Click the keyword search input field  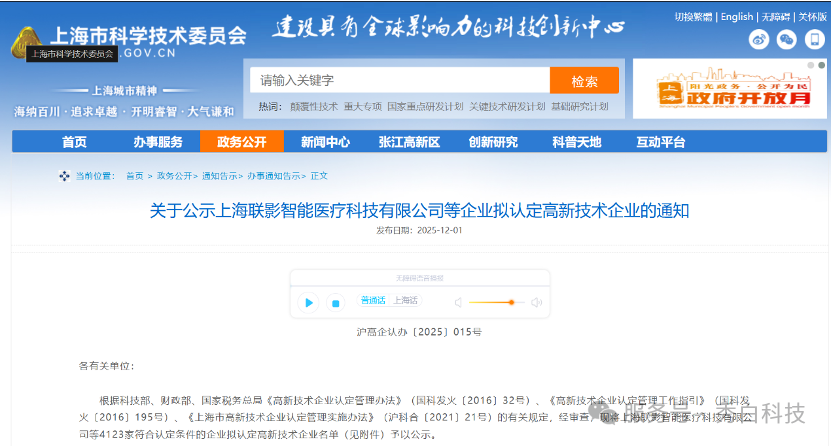(399, 81)
